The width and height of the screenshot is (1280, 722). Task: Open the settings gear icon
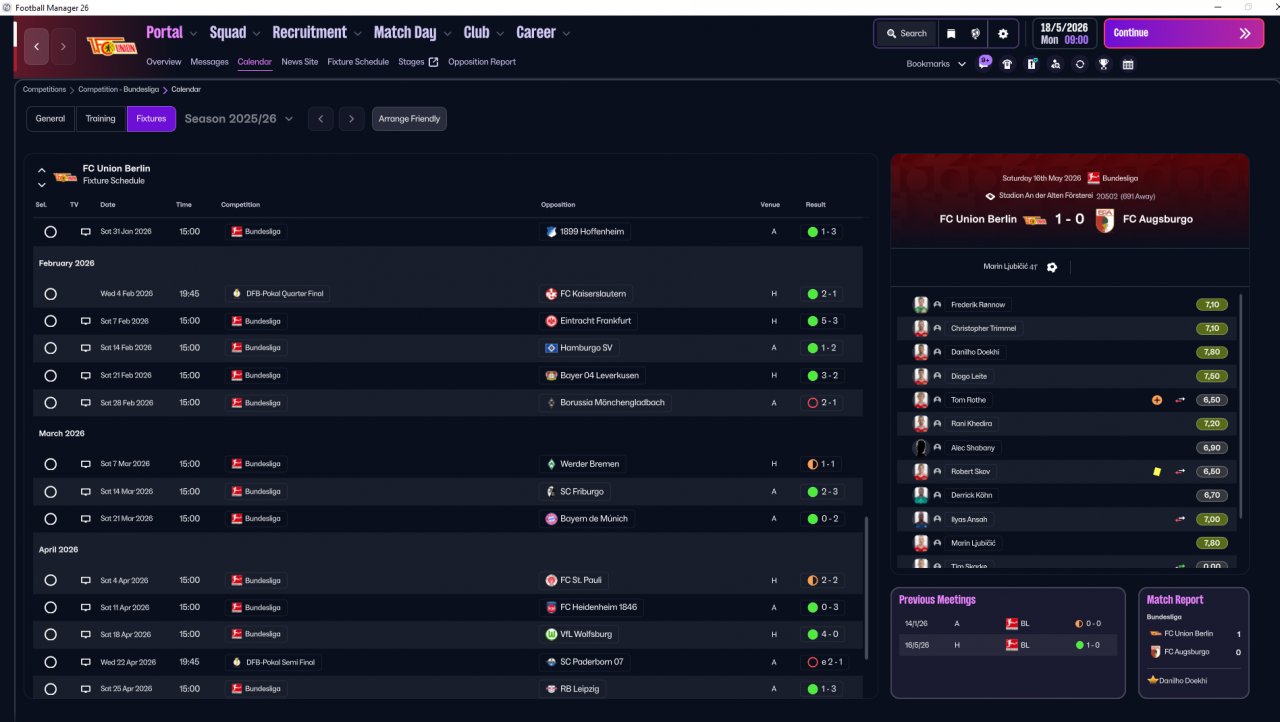point(1003,33)
